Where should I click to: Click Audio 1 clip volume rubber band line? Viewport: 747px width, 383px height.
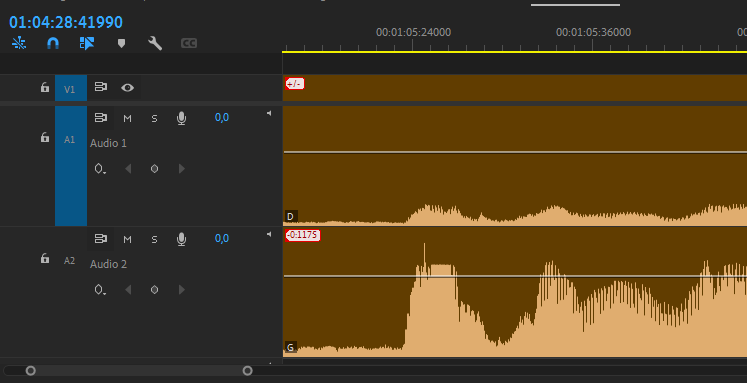(515, 152)
